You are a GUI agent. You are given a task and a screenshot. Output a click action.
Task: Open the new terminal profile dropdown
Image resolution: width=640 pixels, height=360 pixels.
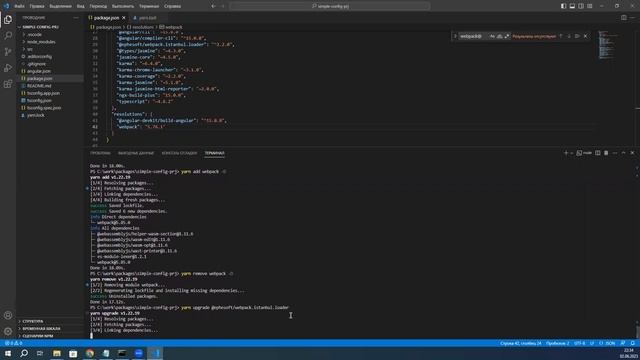pos(572,153)
